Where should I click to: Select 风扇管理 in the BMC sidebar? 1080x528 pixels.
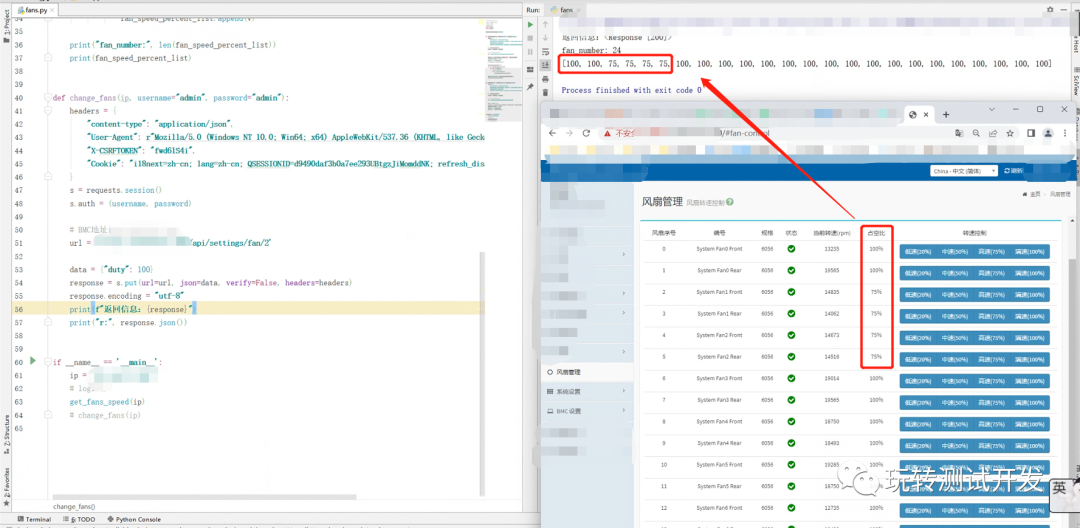pyautogui.click(x=587, y=372)
